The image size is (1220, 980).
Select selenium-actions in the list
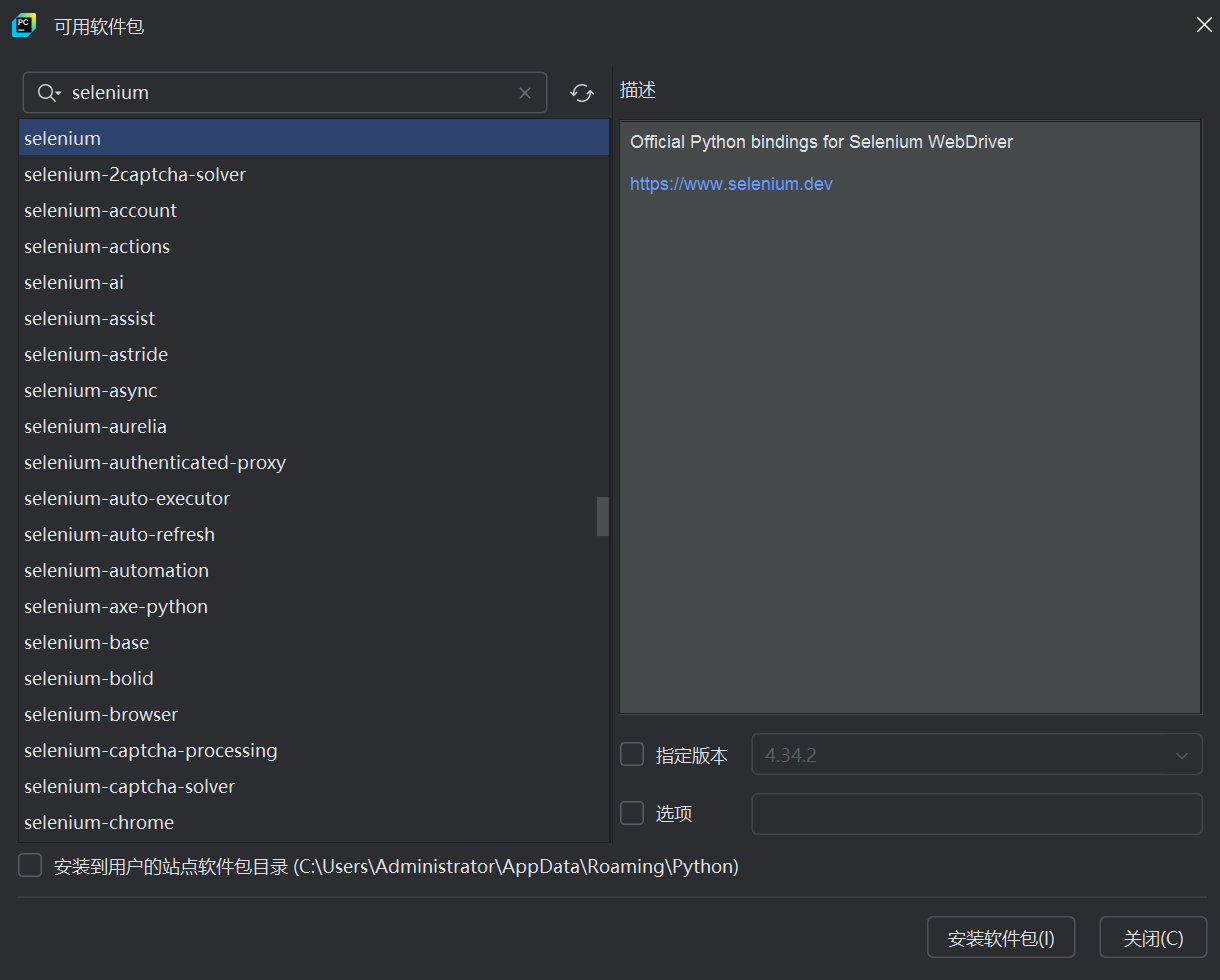click(x=314, y=246)
